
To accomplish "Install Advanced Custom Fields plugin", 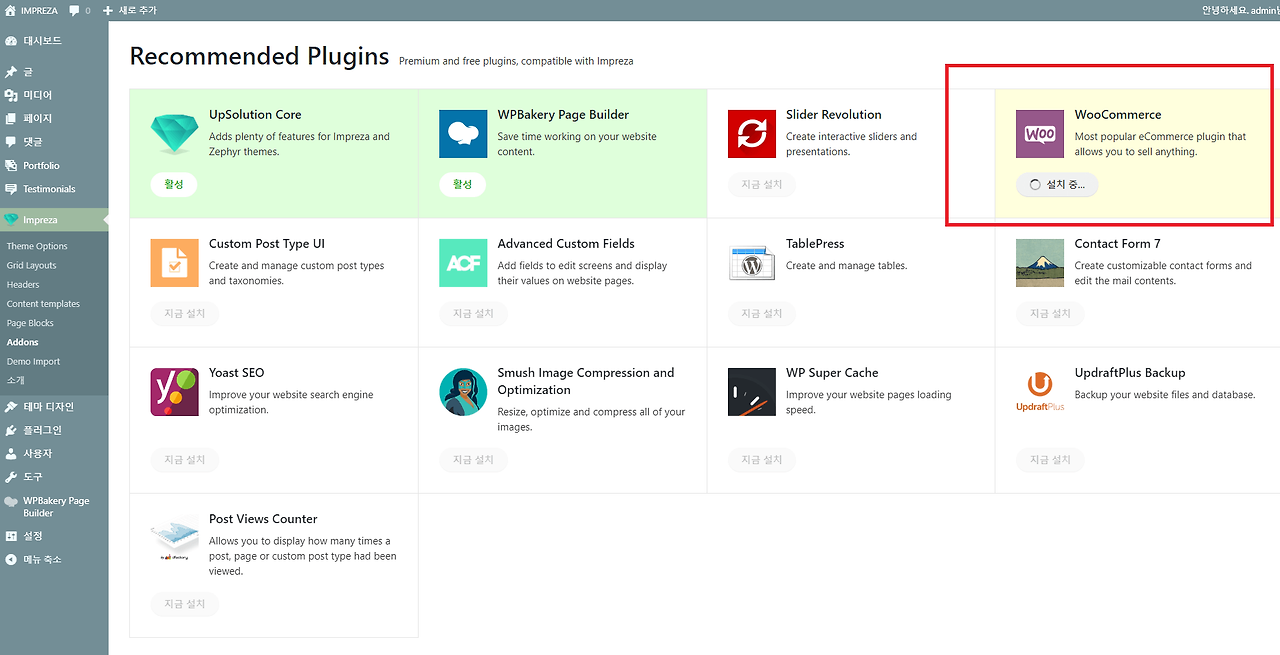I will pyautogui.click(x=474, y=313).
